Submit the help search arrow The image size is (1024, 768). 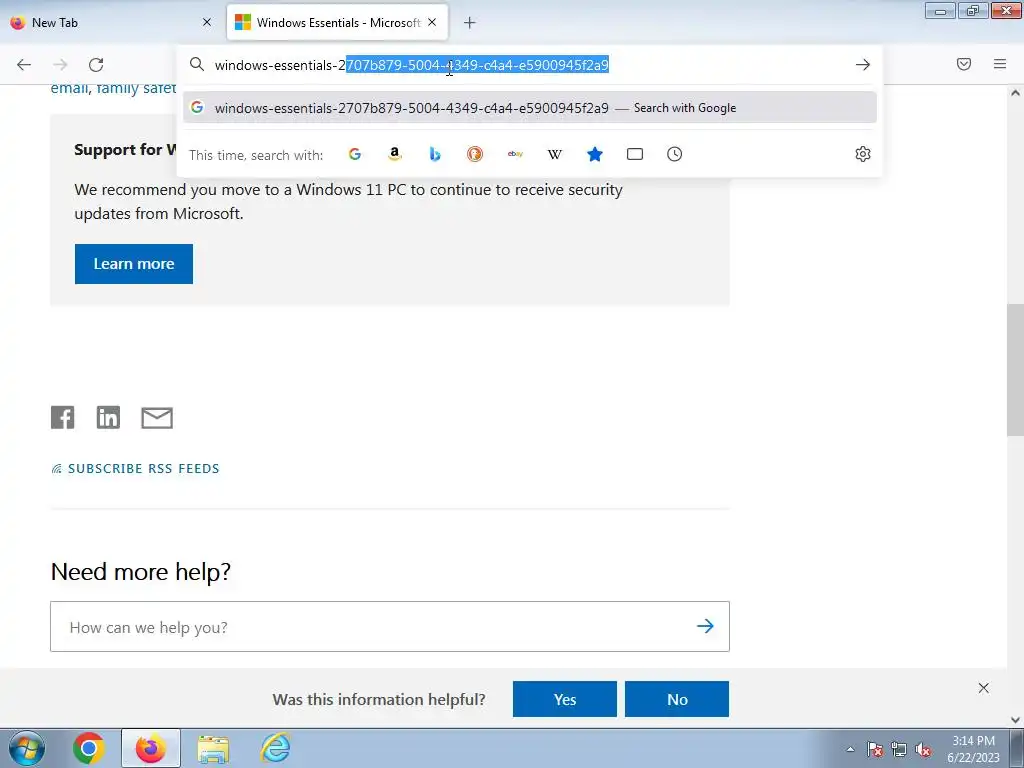(705, 626)
